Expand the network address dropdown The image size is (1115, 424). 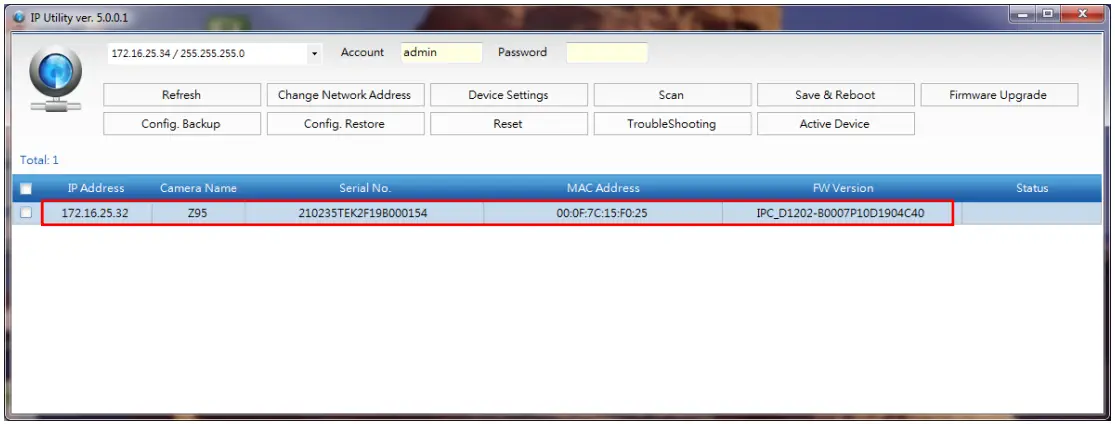point(314,53)
